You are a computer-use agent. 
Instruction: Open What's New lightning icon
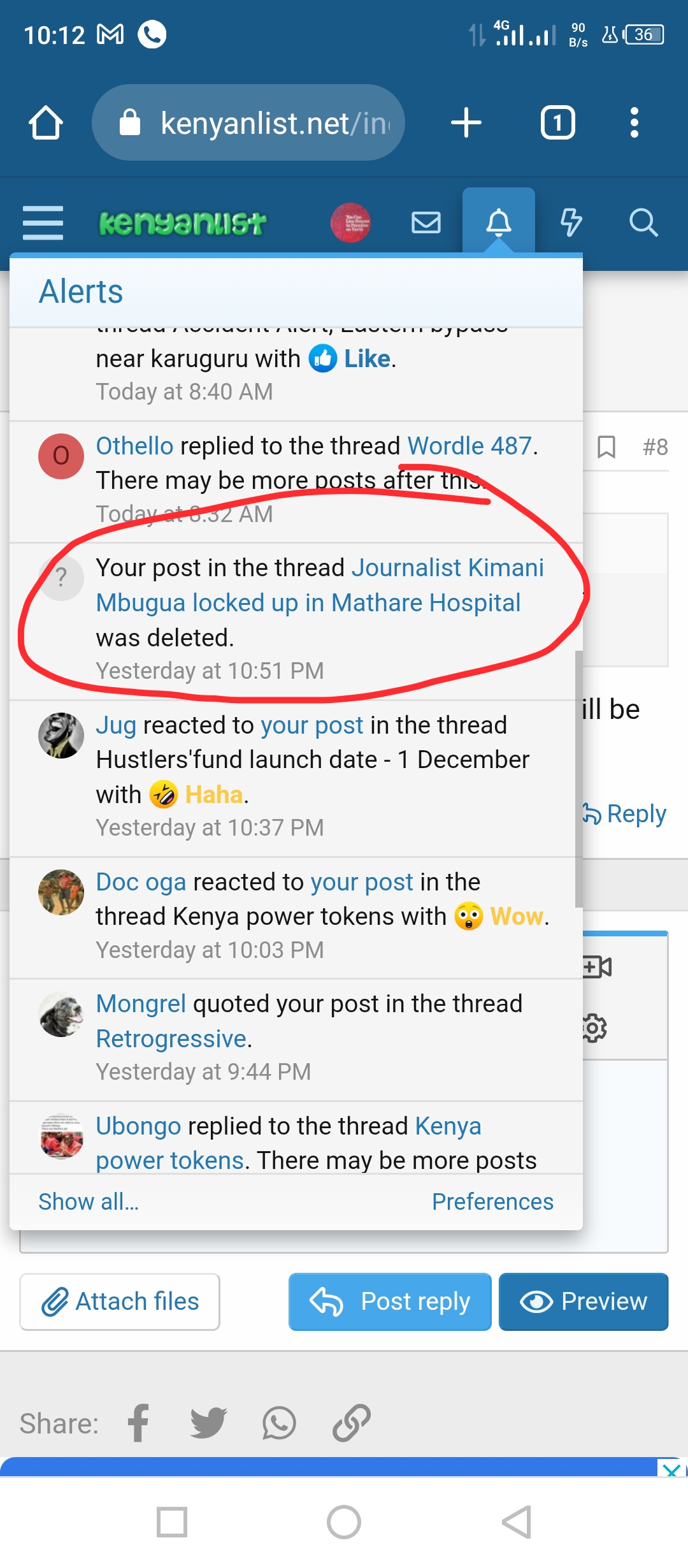point(571,222)
